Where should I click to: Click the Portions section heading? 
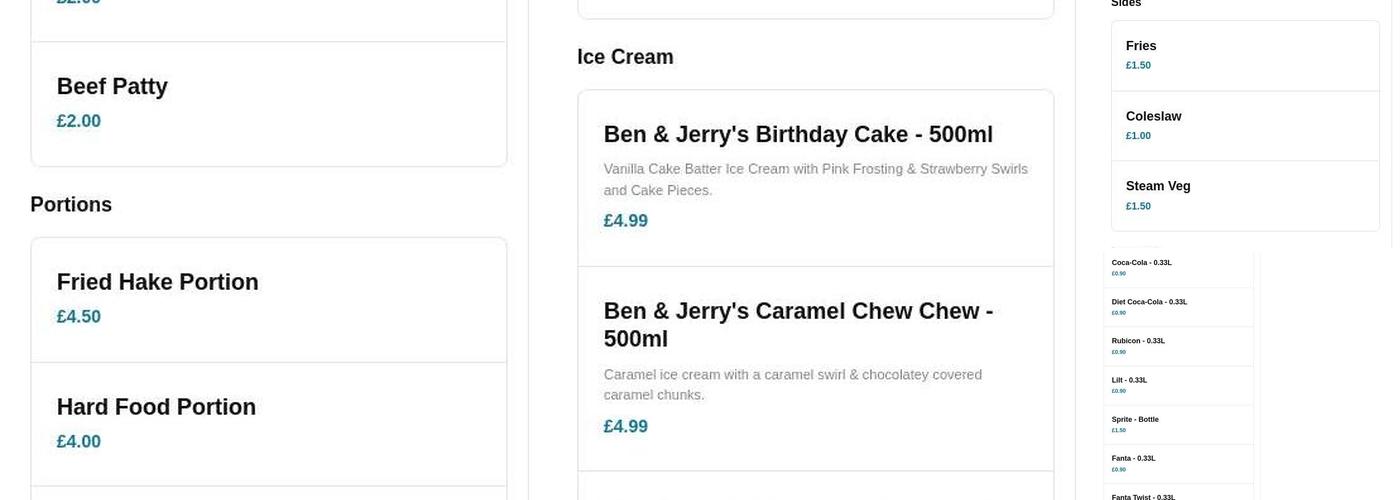point(71,204)
